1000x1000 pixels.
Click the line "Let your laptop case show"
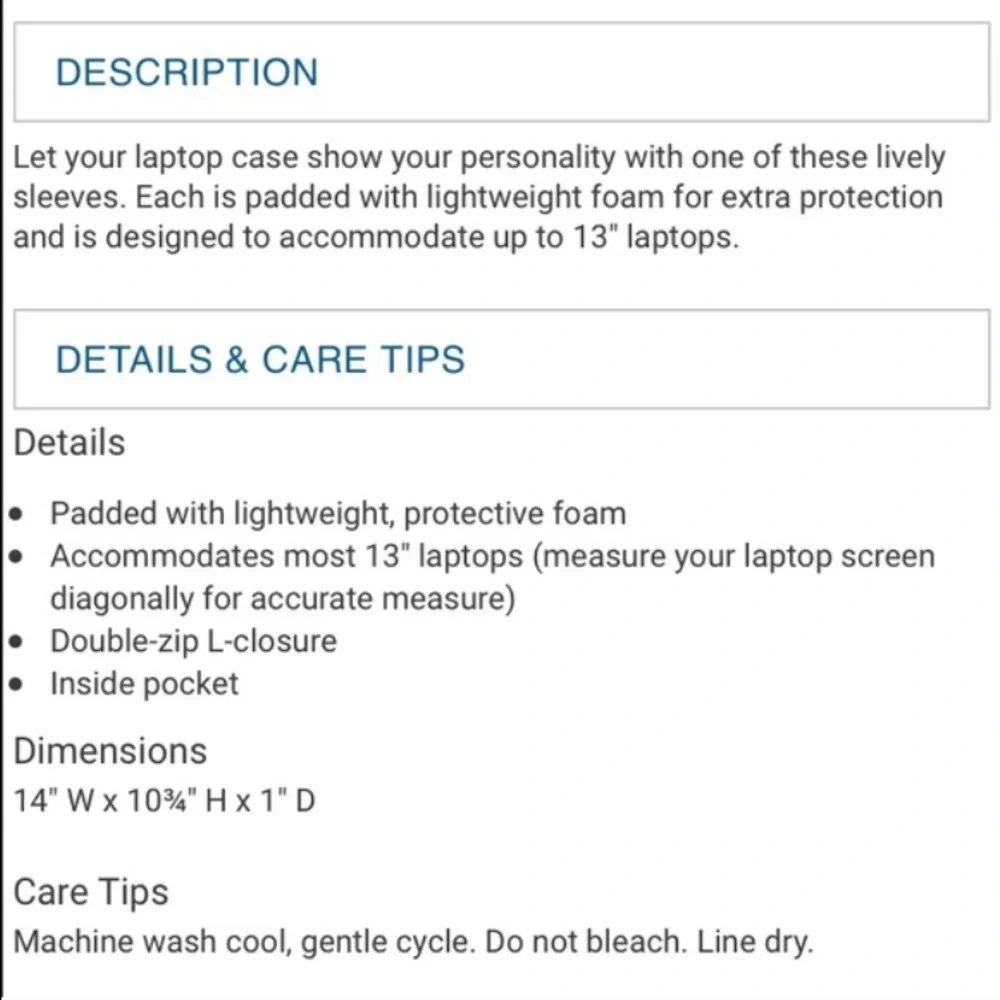click(479, 158)
